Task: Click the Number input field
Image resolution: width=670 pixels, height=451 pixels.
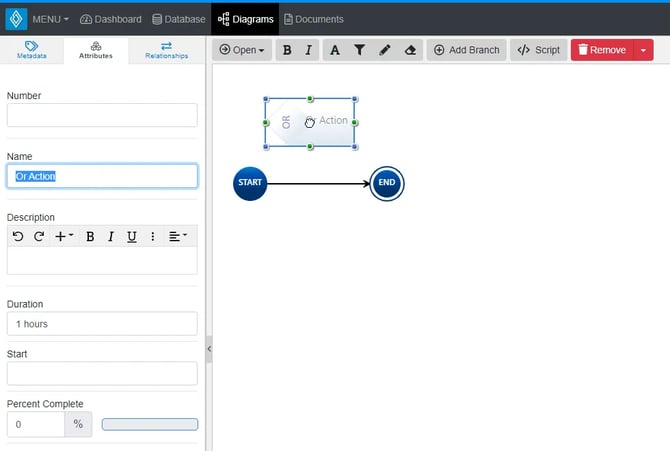Action: tap(102, 115)
